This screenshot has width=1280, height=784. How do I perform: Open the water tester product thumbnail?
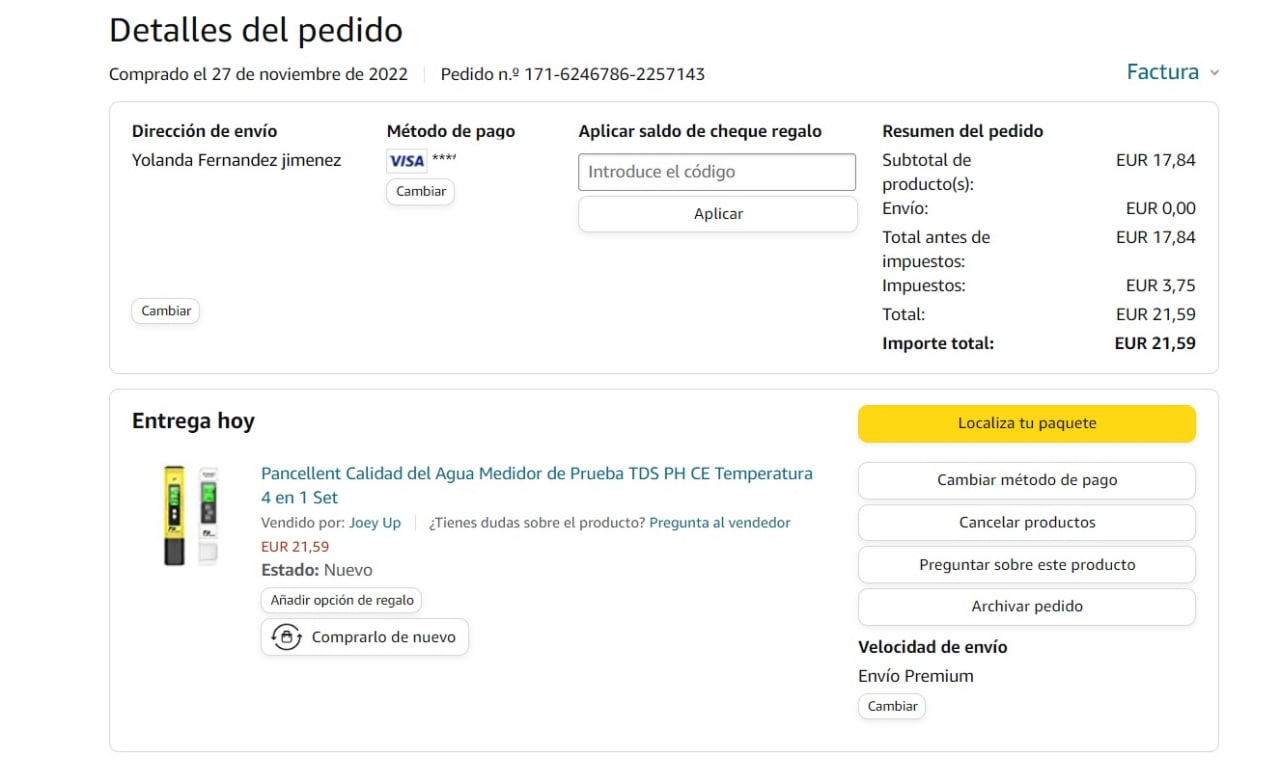coord(191,515)
